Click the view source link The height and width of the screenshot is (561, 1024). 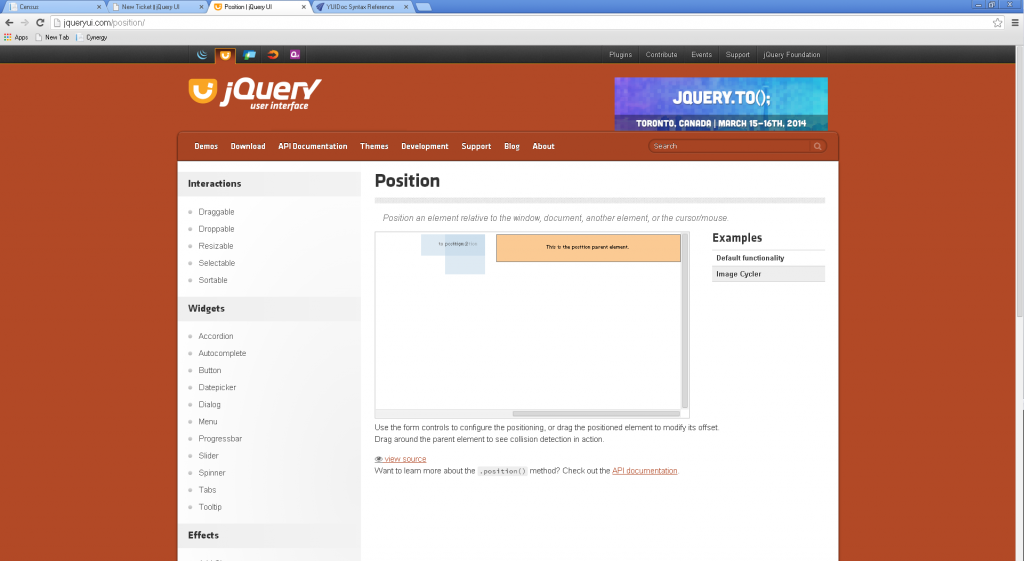pyautogui.click(x=404, y=459)
